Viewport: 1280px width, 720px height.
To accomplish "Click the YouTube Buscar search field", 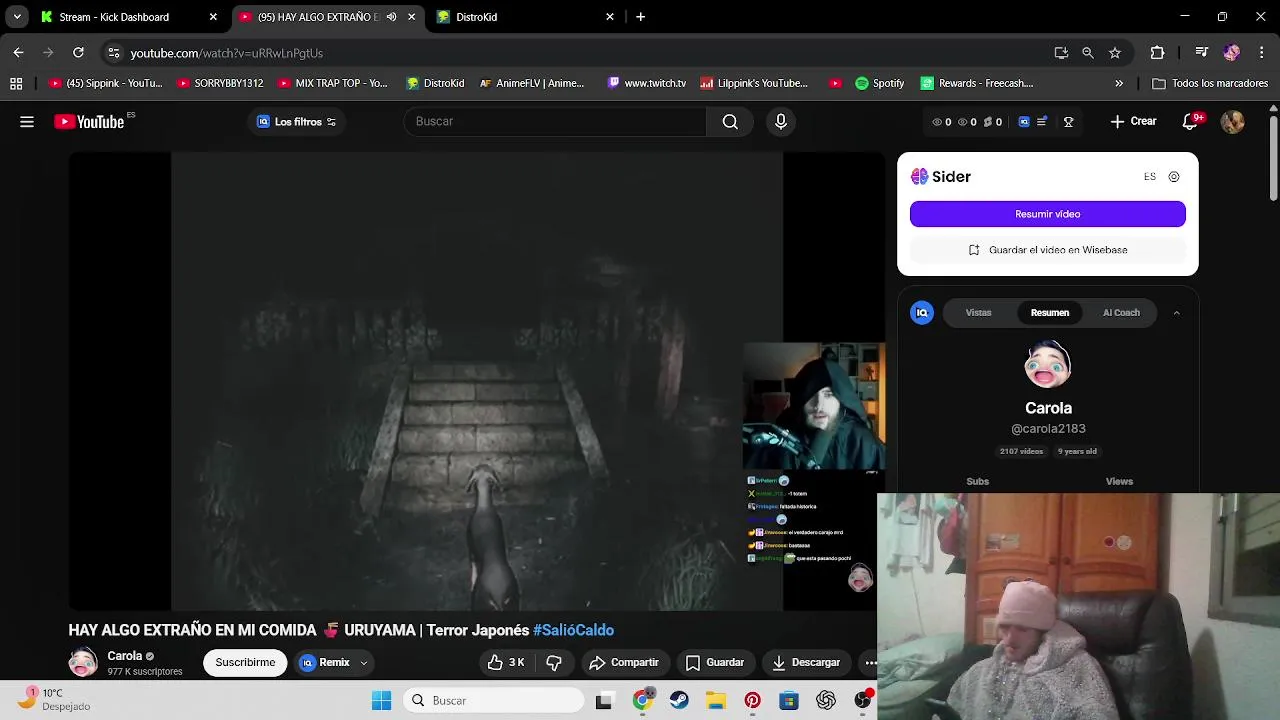I will (555, 122).
